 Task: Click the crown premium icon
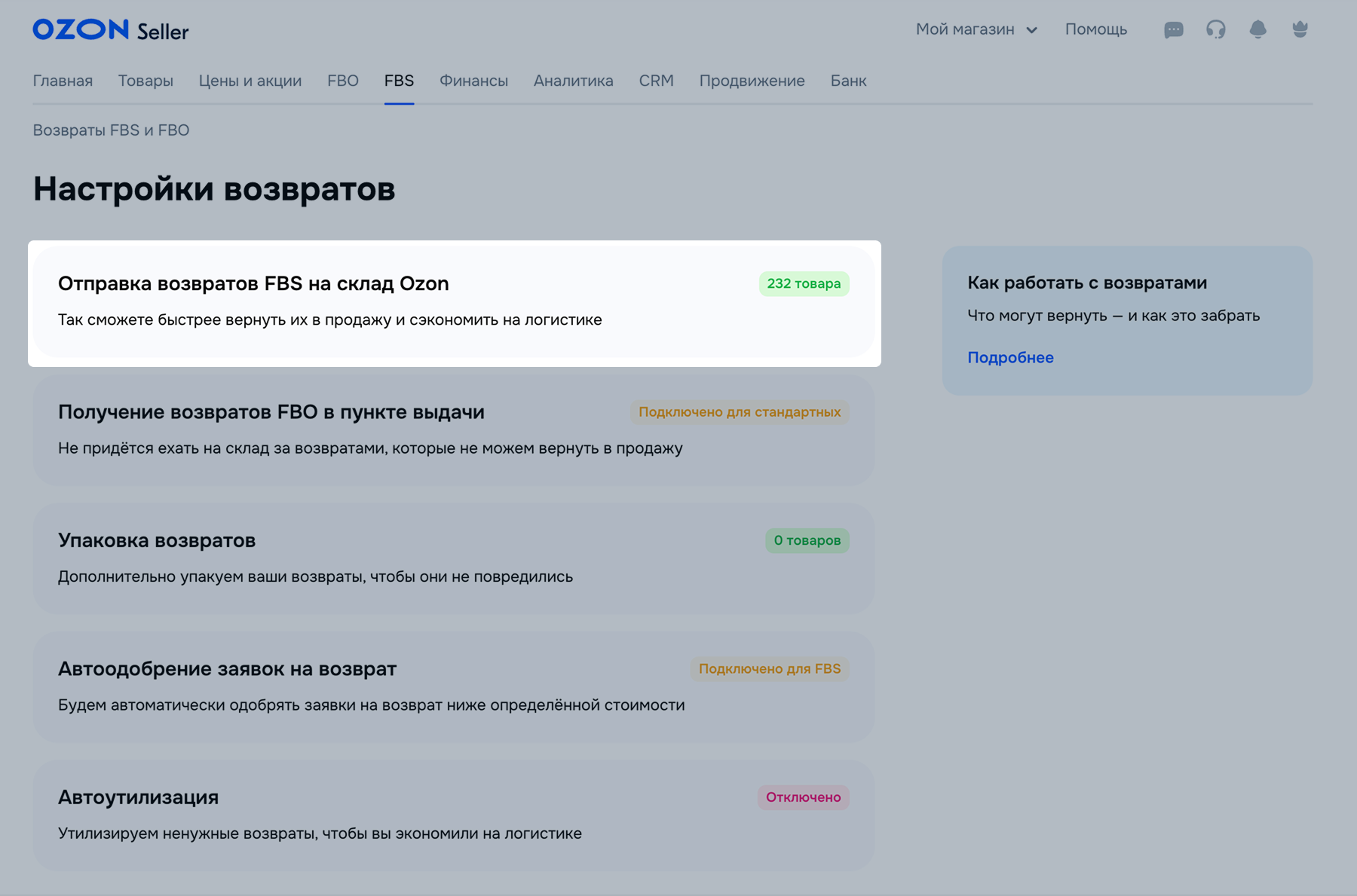point(1300,29)
